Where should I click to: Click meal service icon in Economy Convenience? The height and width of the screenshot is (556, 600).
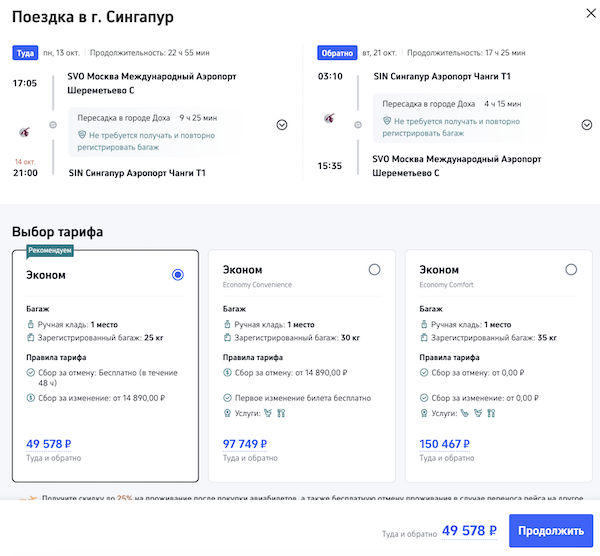[x=282, y=411]
